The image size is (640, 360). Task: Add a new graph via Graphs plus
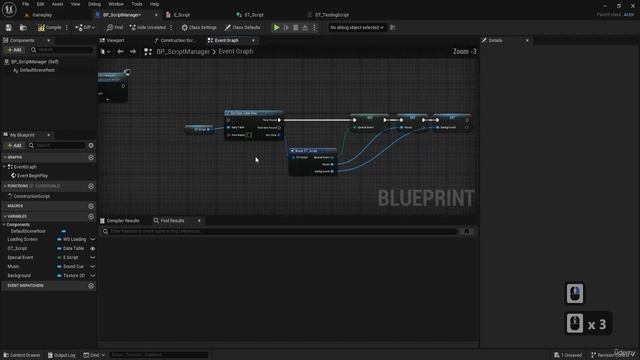pyautogui.click(x=91, y=157)
